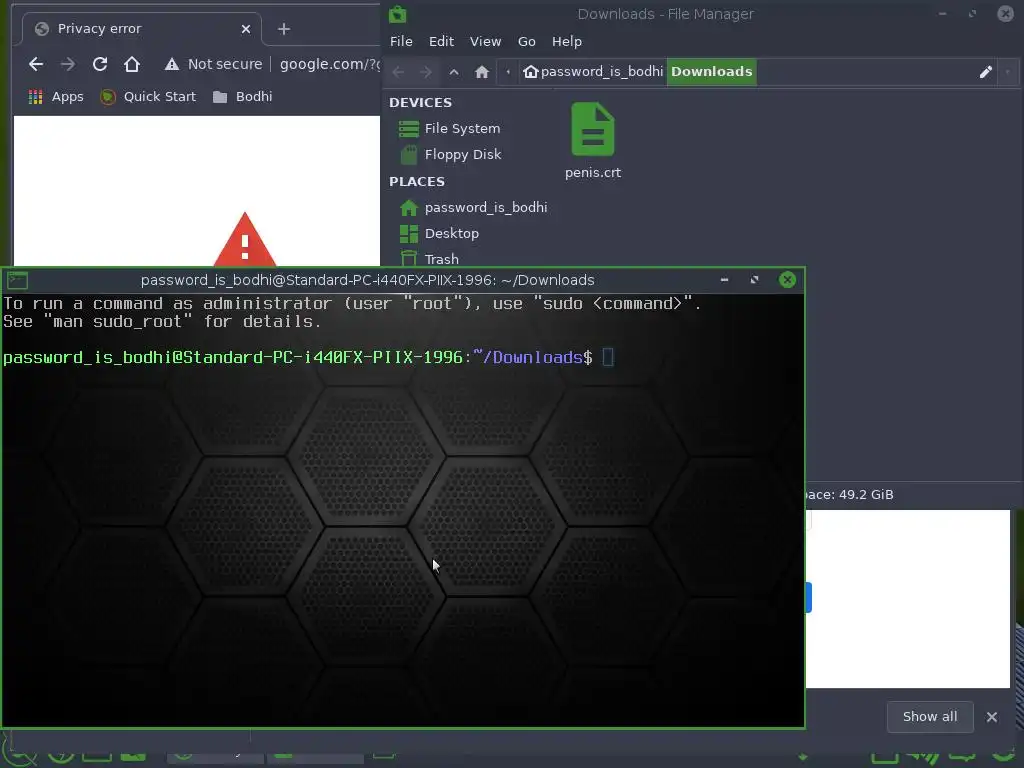Viewport: 1024px width, 768px height.
Task: Go to home folder in File Manager
Action: click(x=482, y=72)
